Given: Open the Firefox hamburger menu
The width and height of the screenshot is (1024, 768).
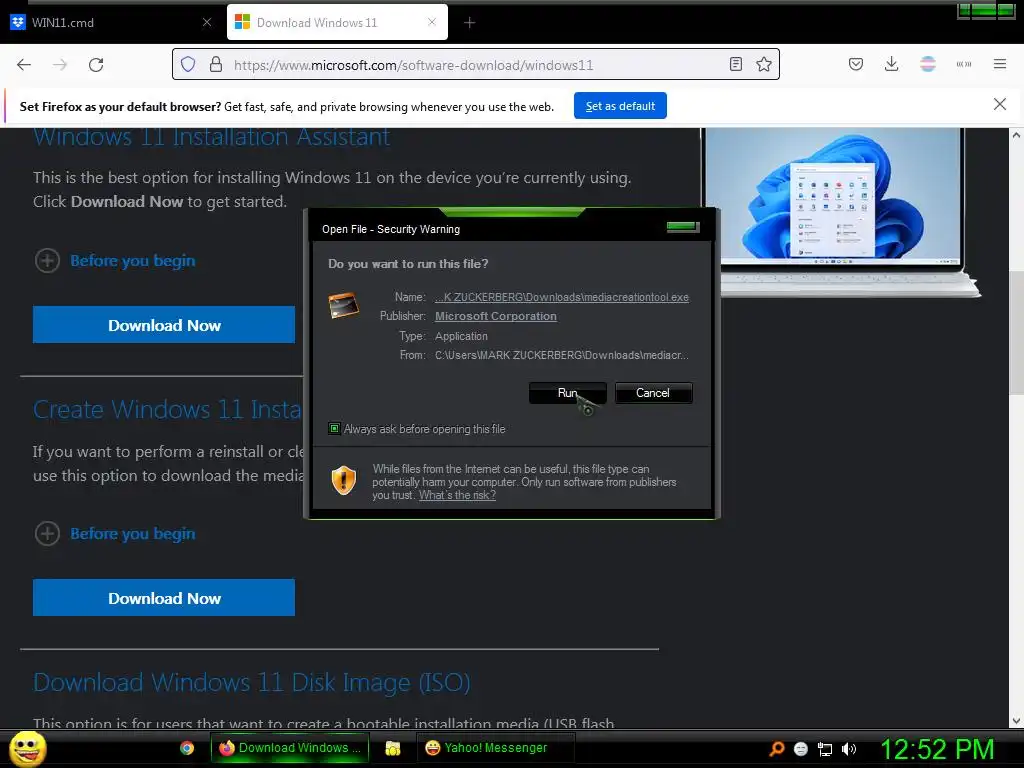Looking at the screenshot, I should (x=1000, y=64).
